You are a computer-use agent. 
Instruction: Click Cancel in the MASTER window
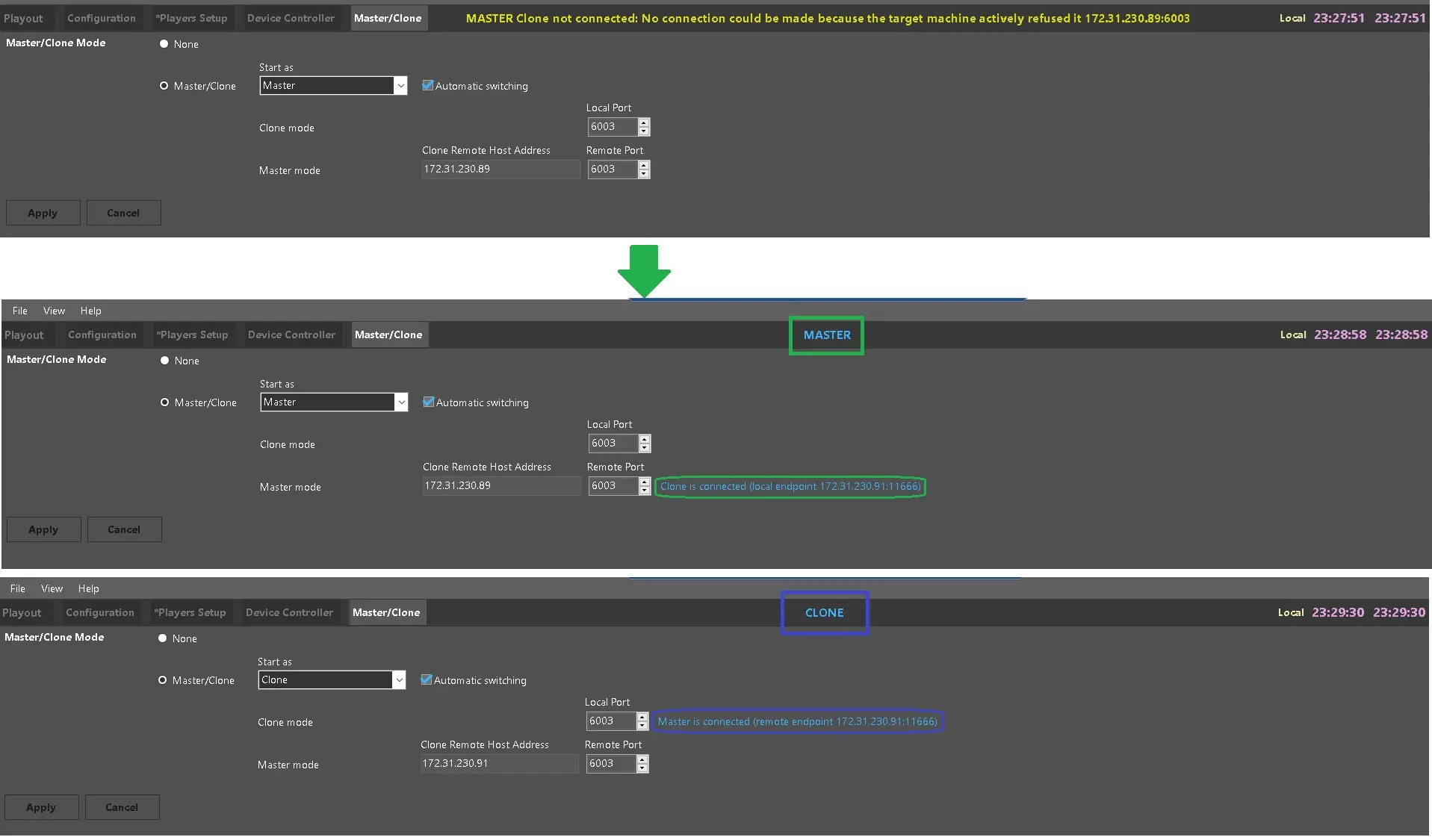tap(124, 530)
